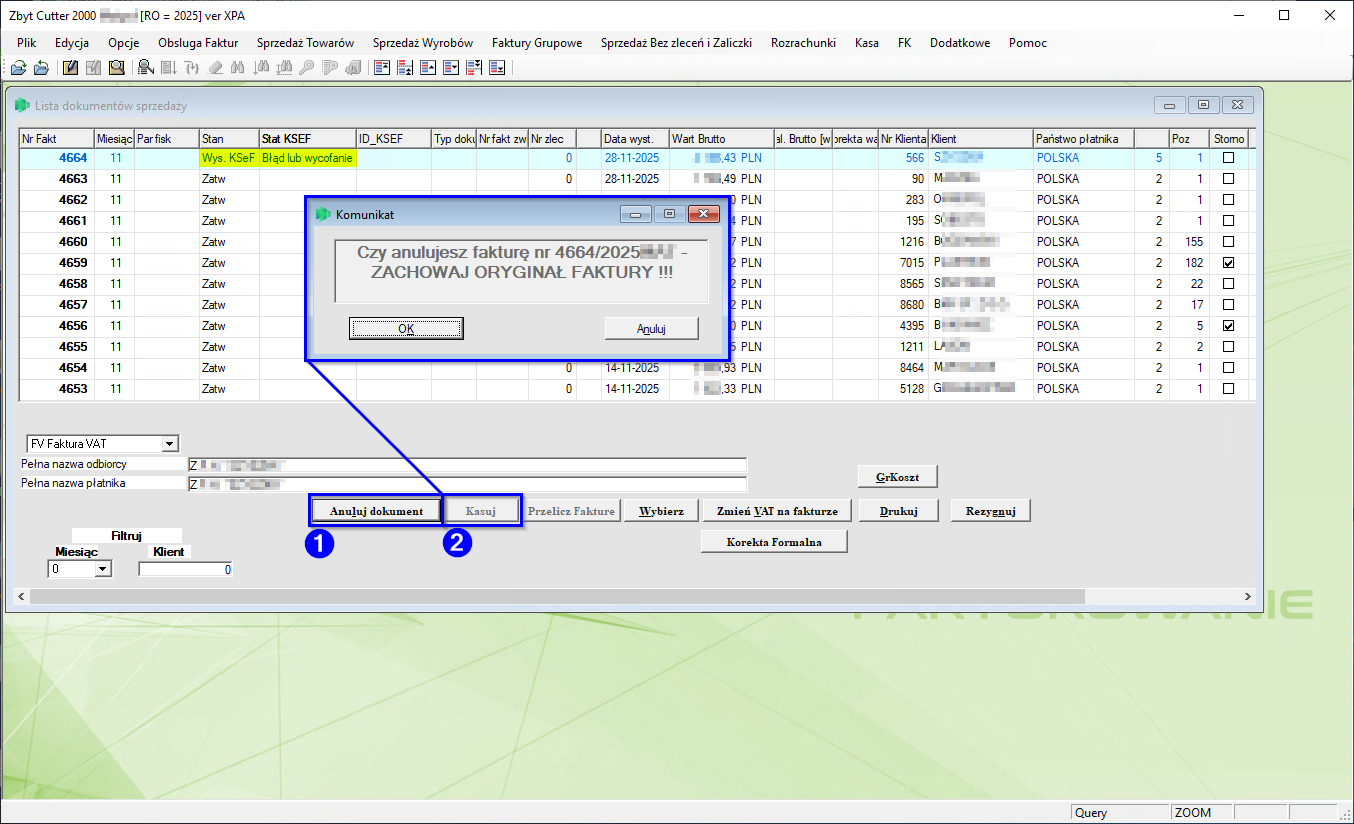Viewport: 1354px width, 824px height.
Task: Click the Drukuj button
Action: [x=899, y=511]
